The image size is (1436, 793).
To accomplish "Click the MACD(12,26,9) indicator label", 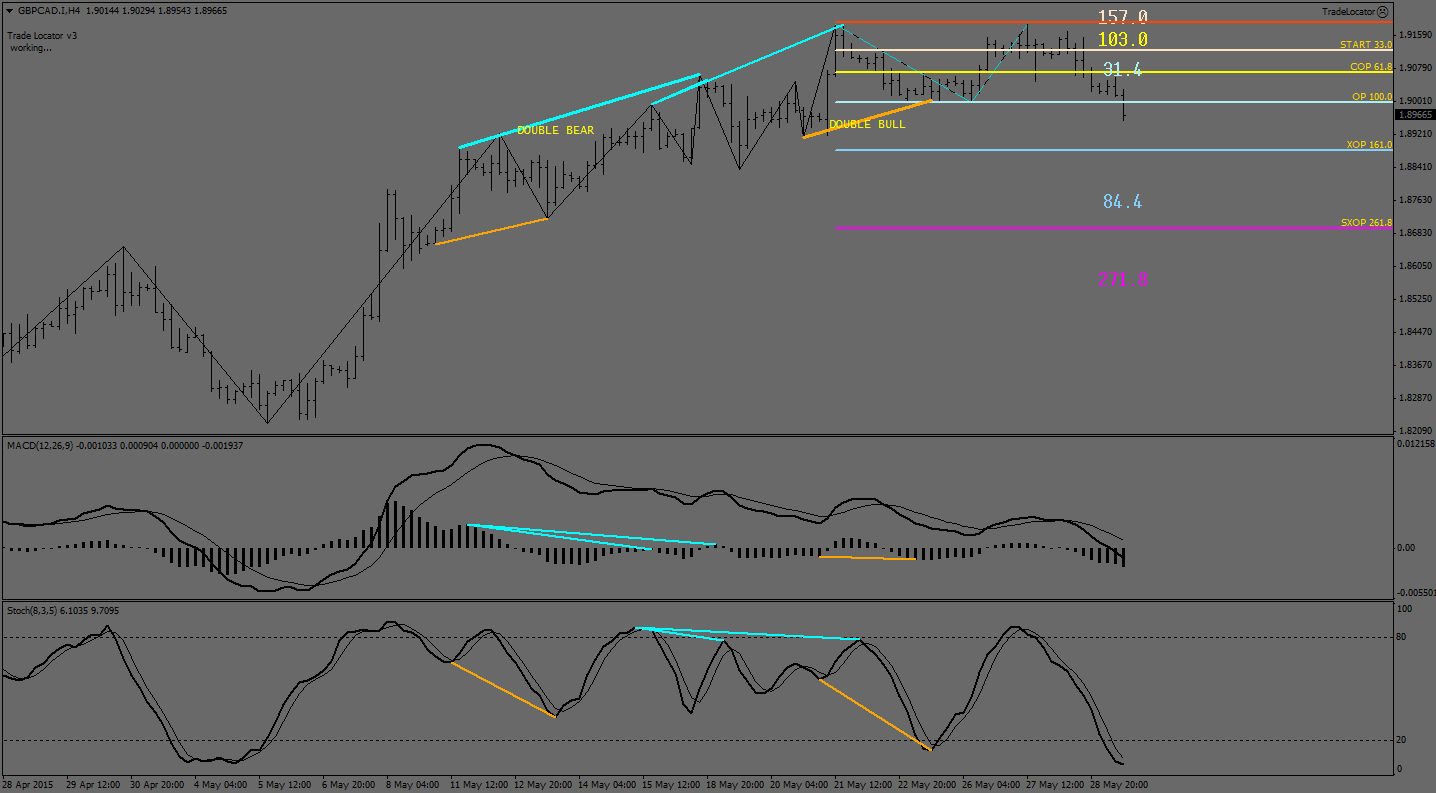I will pos(40,445).
